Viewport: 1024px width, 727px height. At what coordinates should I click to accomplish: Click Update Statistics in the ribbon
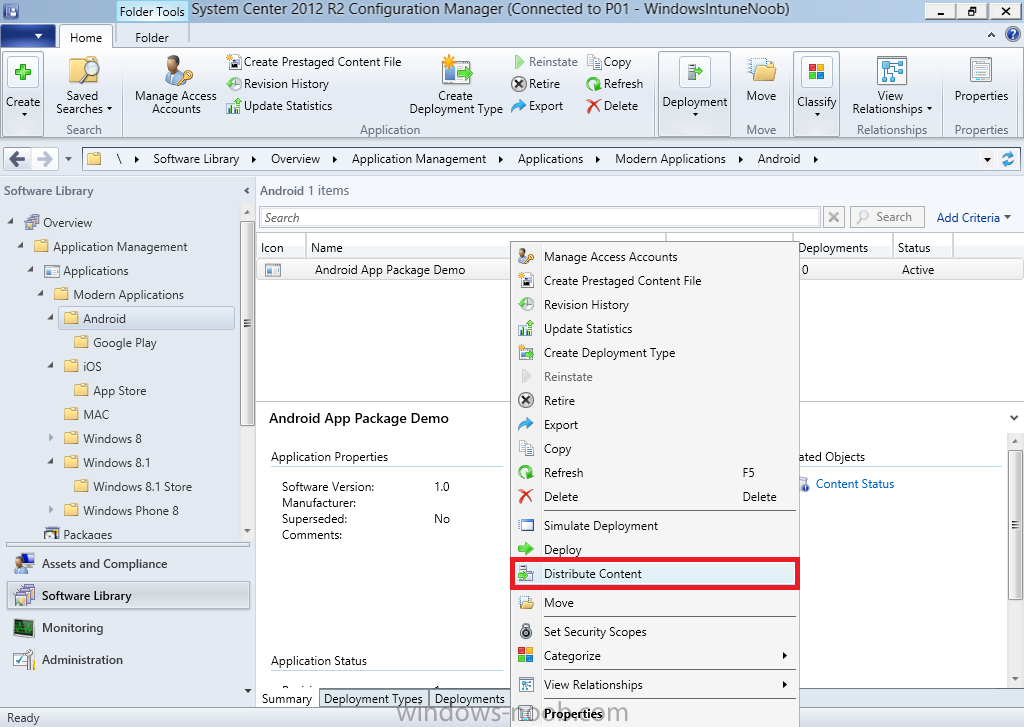(x=279, y=106)
